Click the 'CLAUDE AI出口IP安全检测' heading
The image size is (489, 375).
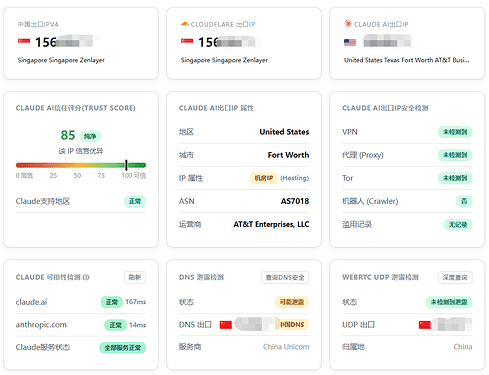[385, 108]
